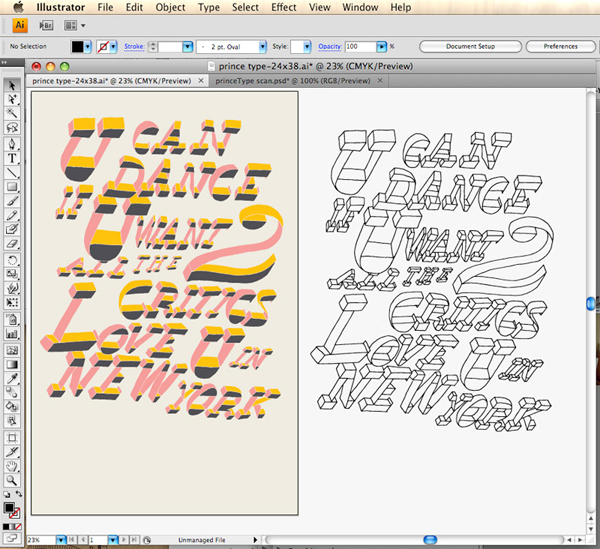Open the Apple menu
This screenshot has height=549, width=600.
coord(18,7)
